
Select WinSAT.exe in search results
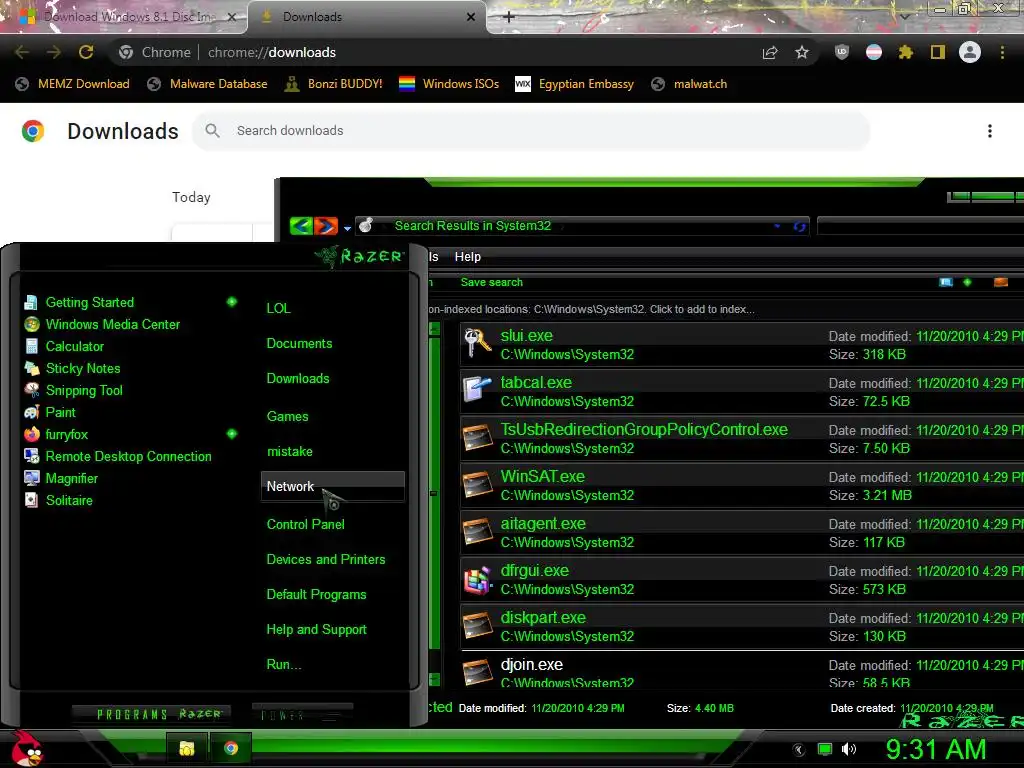point(741,486)
